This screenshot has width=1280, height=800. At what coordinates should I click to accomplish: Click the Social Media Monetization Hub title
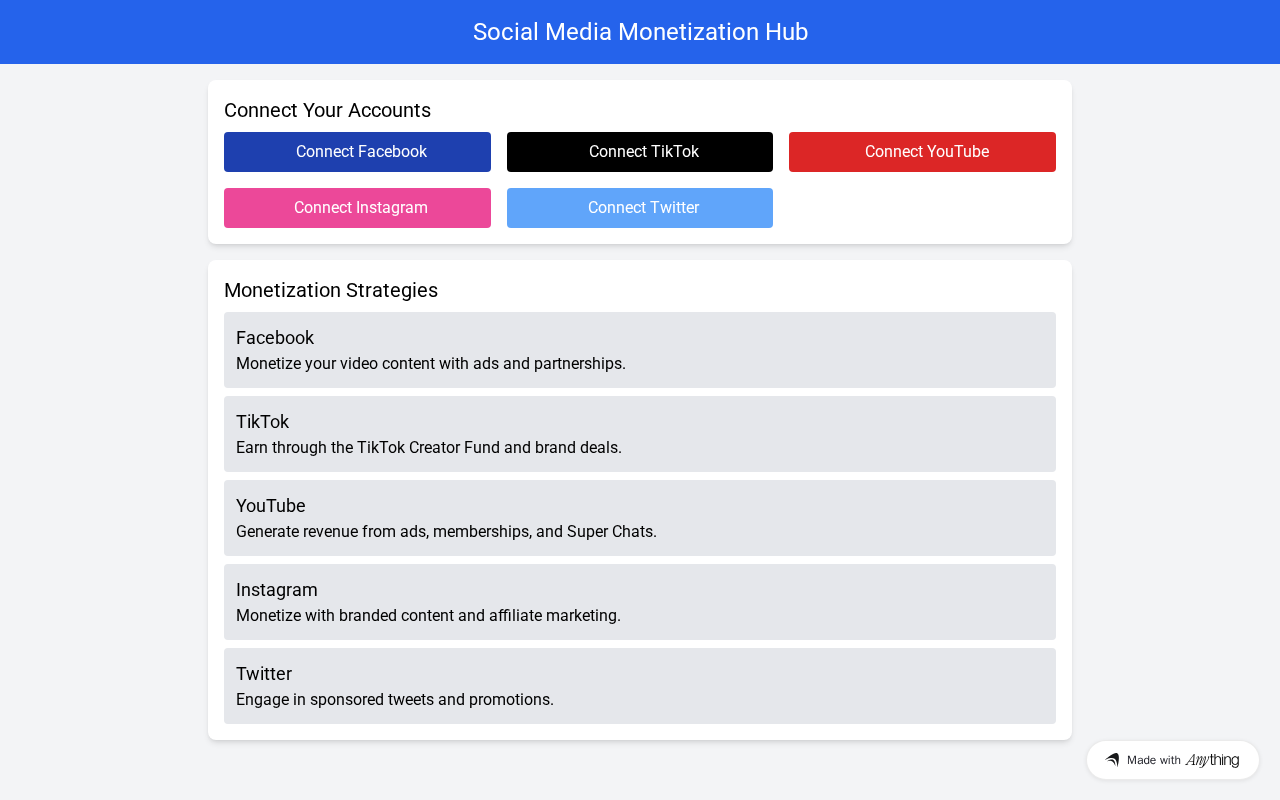tap(640, 32)
